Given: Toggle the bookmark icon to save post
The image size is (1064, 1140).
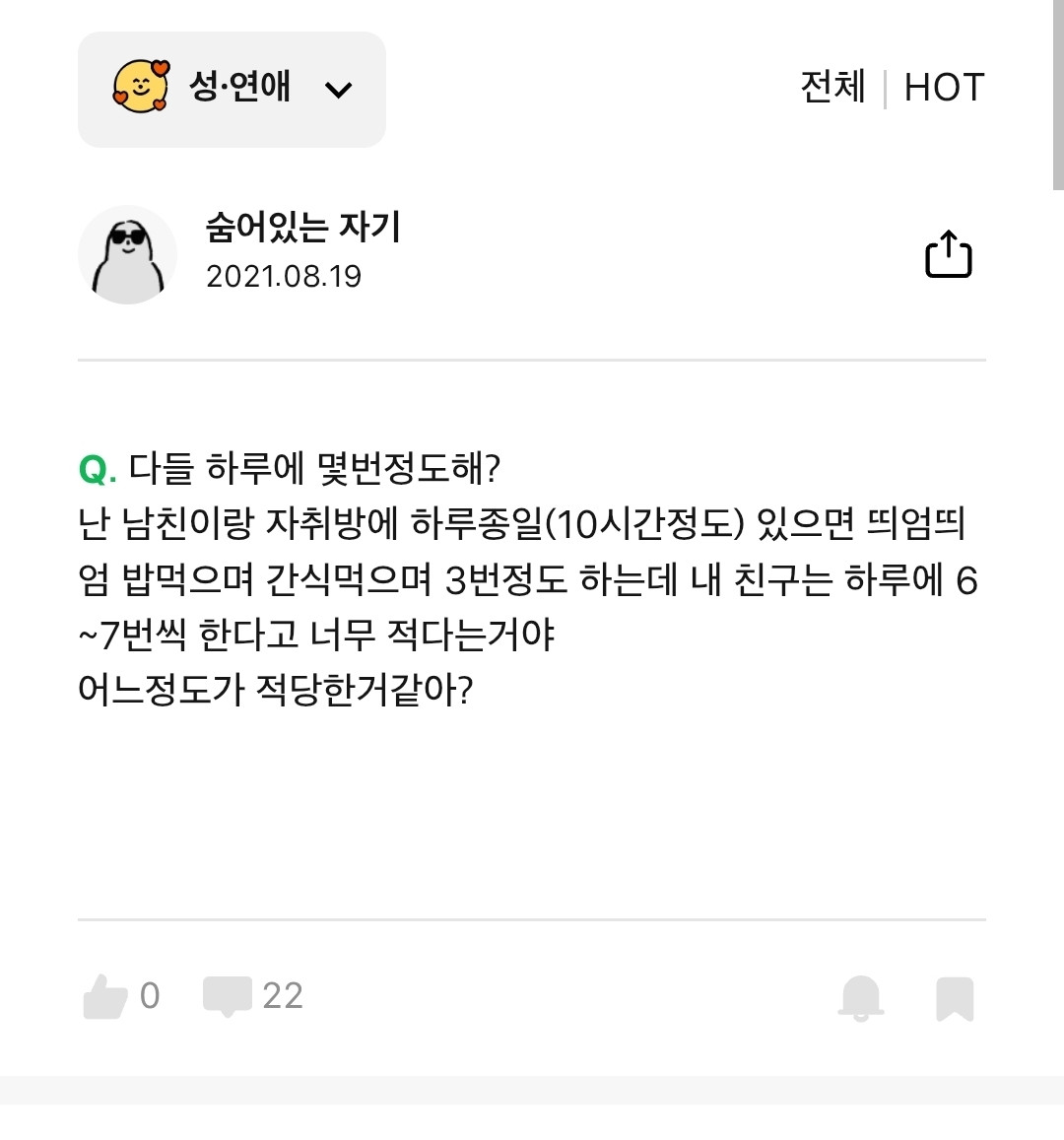Looking at the screenshot, I should tap(954, 998).
